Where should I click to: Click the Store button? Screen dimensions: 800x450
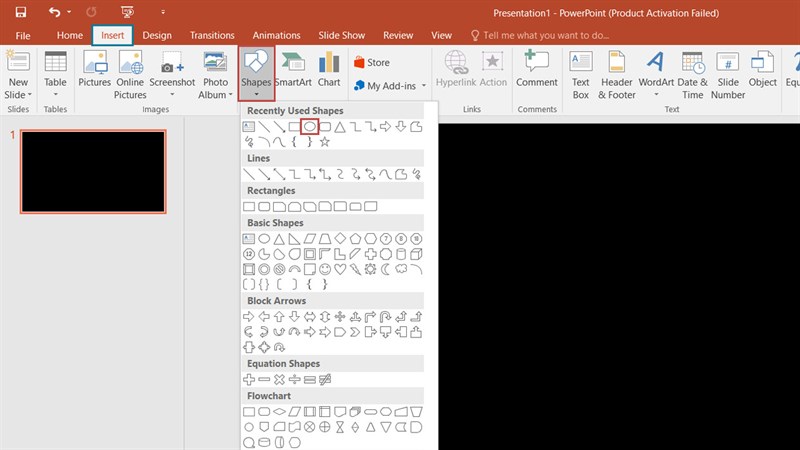coord(372,62)
